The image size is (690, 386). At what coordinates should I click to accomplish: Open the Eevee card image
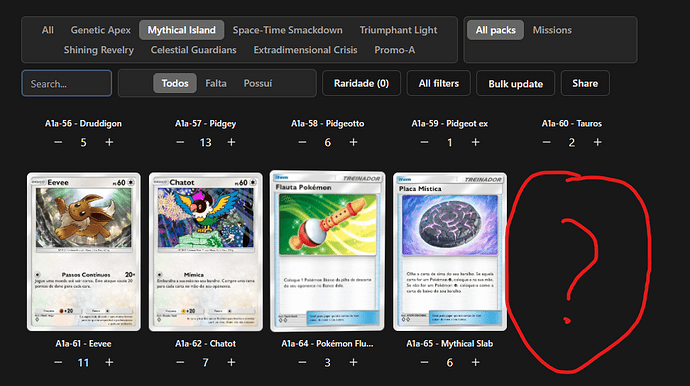point(84,251)
